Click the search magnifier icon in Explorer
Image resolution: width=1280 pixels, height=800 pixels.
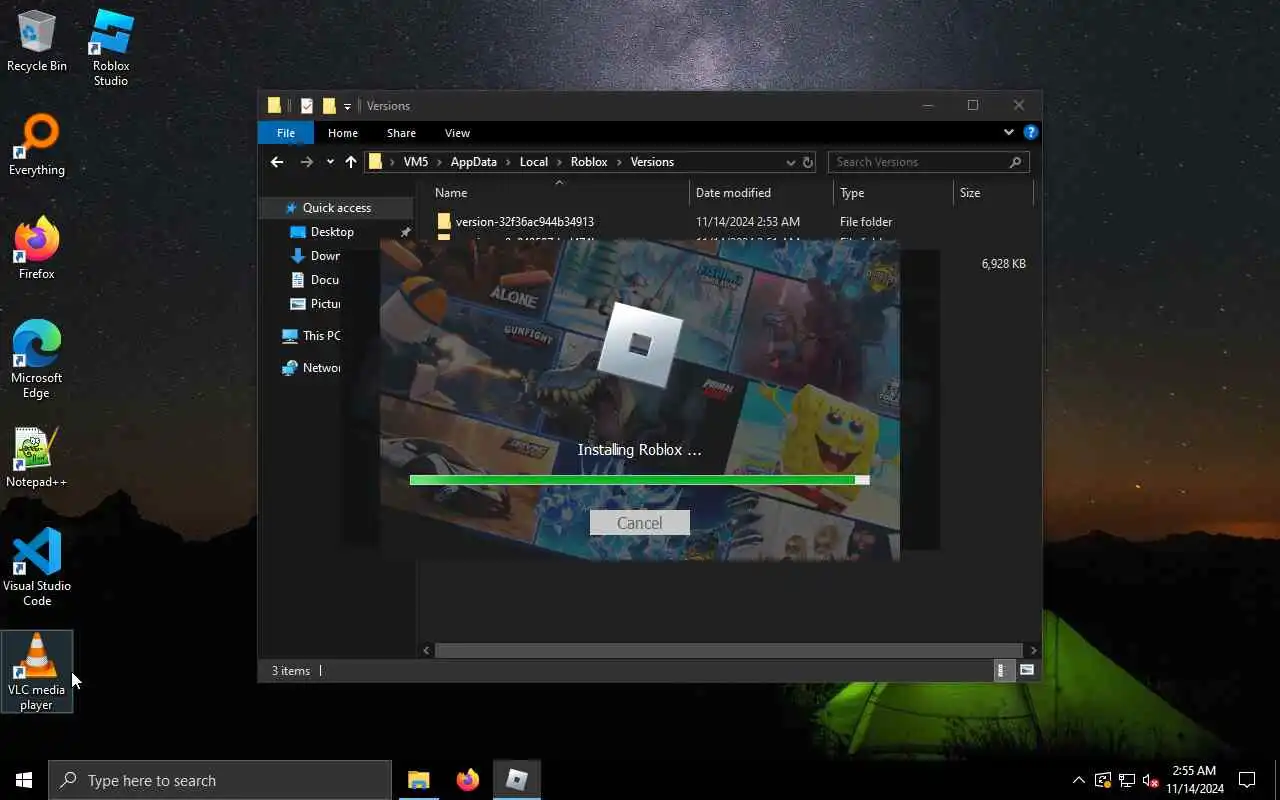[x=1015, y=162]
